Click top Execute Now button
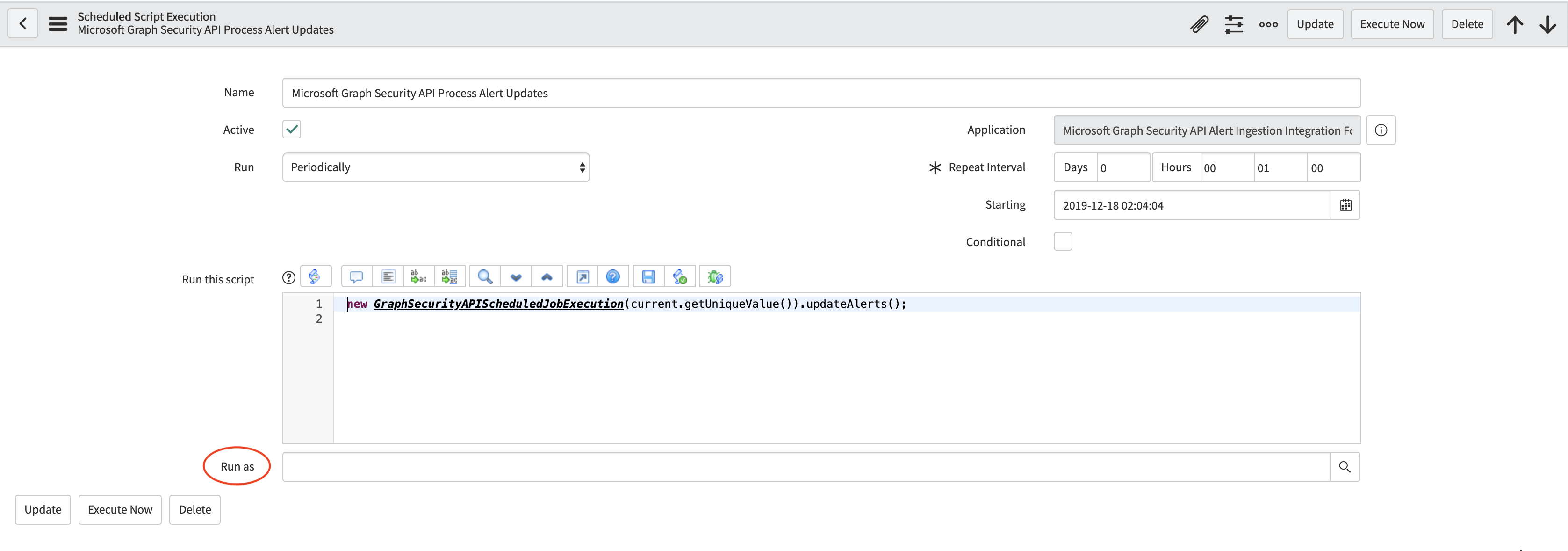The width and height of the screenshot is (1568, 551). [1392, 24]
